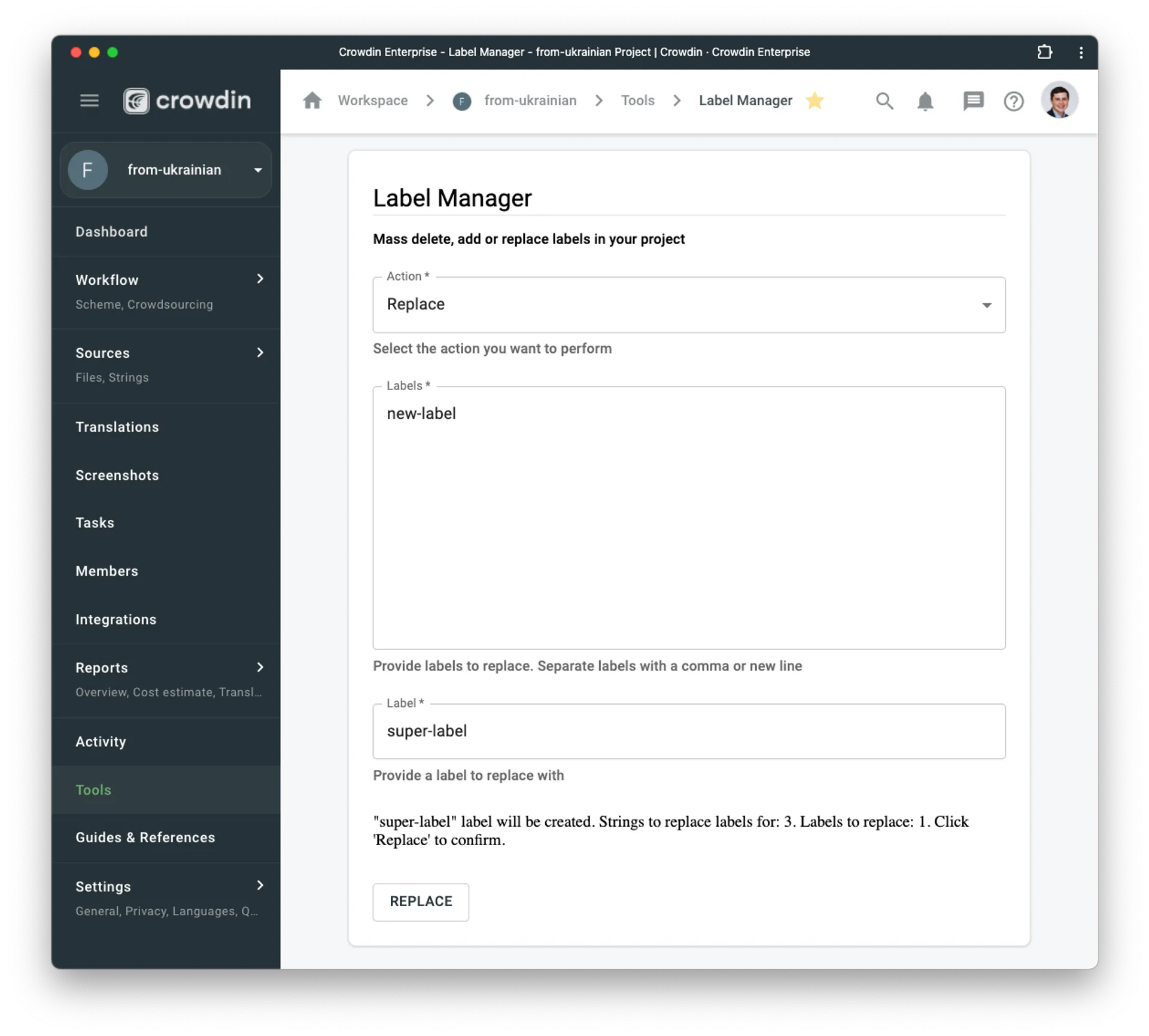Open Guides & References
The width and height of the screenshot is (1149, 1036).
145,837
